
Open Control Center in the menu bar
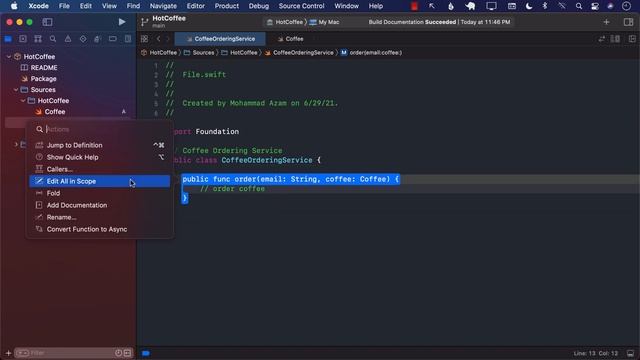pos(595,6)
